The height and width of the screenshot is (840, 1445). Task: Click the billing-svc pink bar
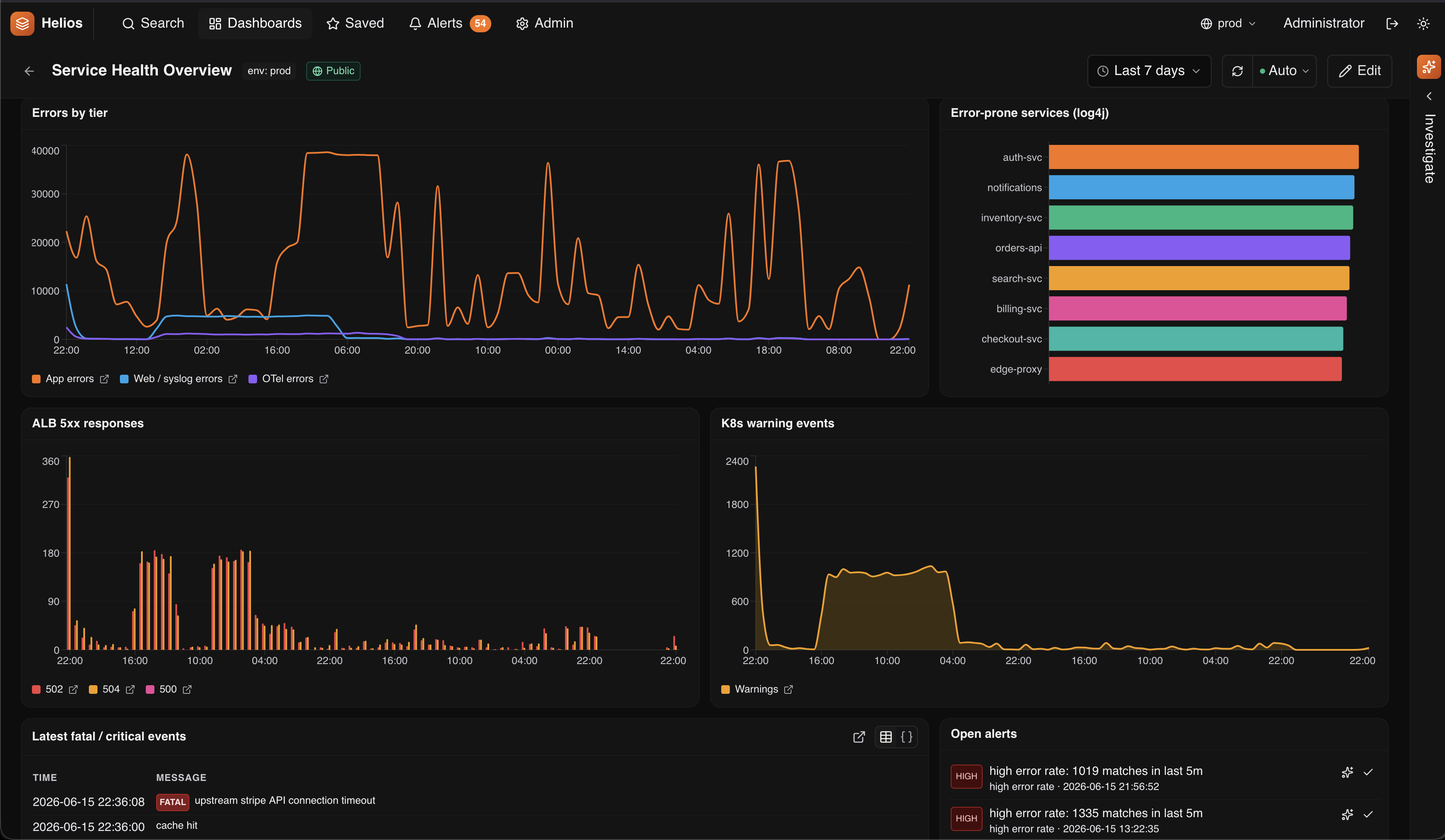click(x=1198, y=308)
